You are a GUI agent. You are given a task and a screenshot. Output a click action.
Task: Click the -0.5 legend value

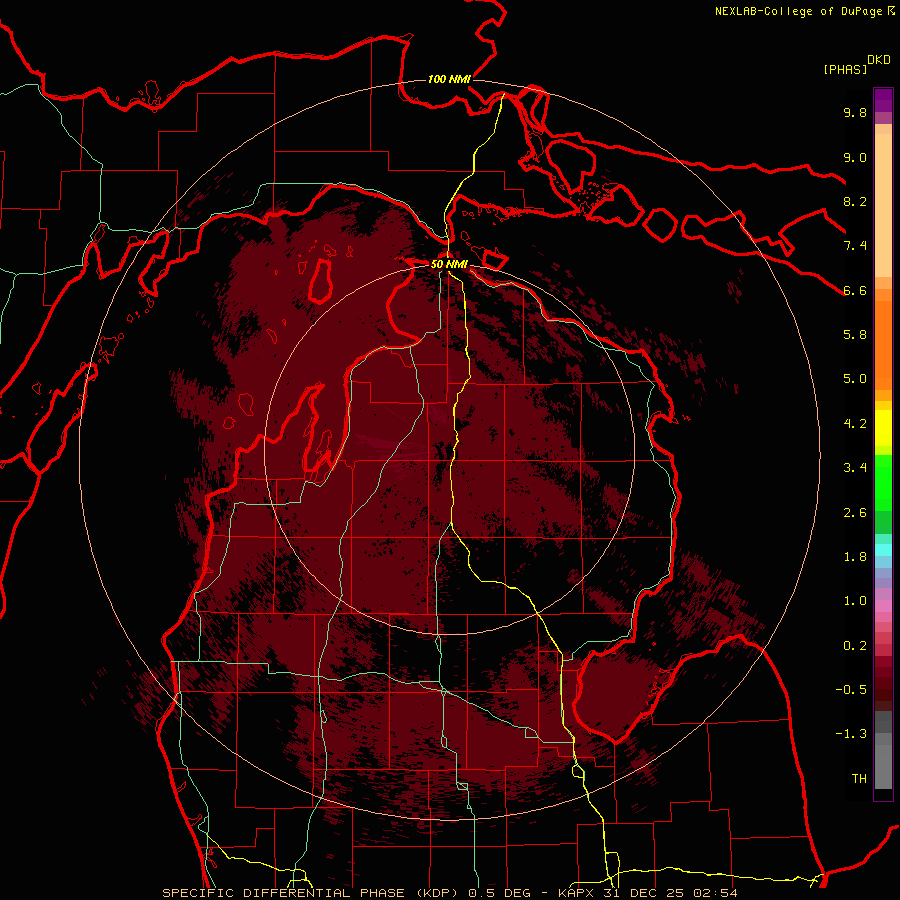pyautogui.click(x=851, y=690)
